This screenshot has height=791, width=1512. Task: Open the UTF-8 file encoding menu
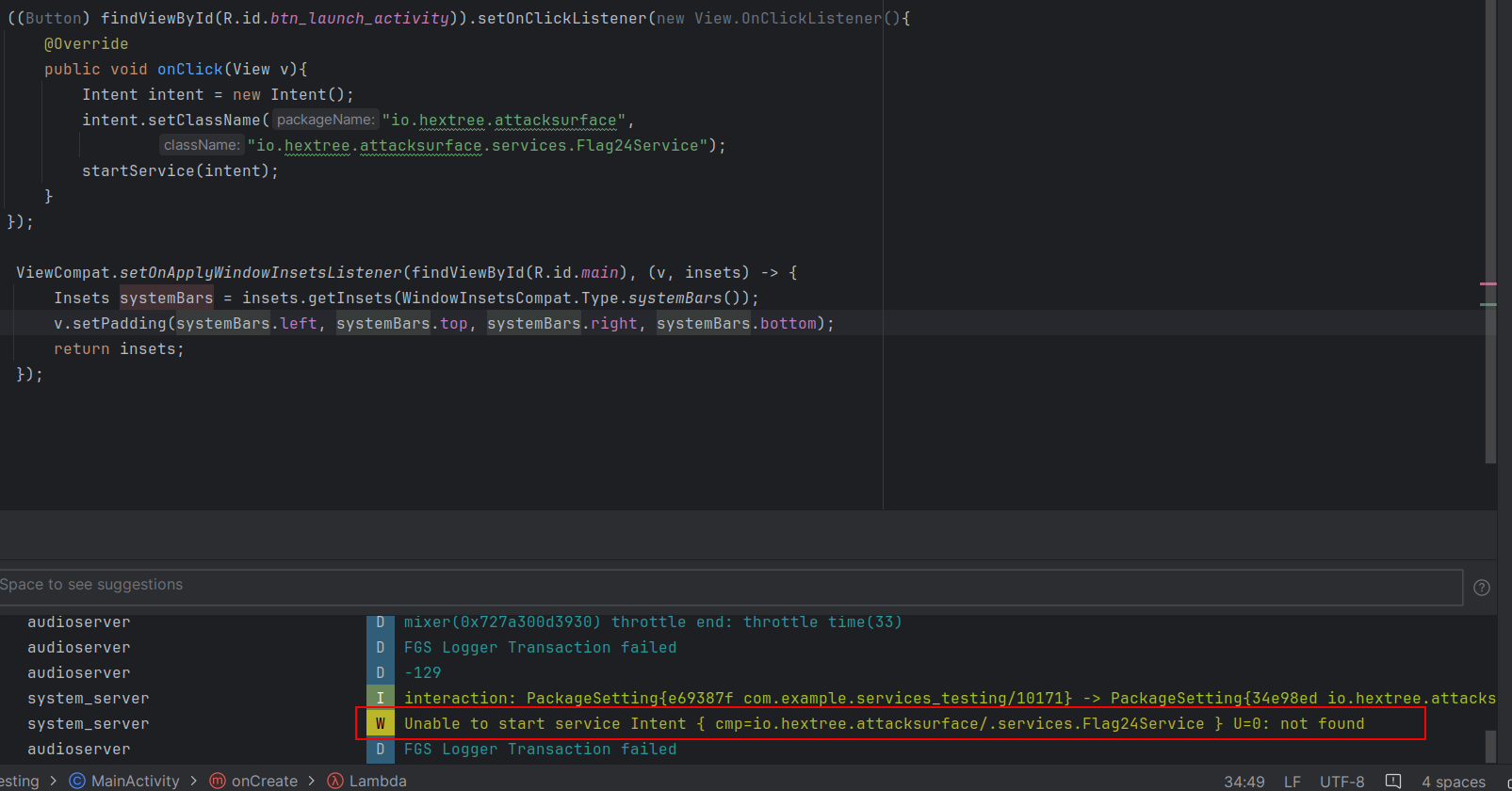(x=1341, y=782)
